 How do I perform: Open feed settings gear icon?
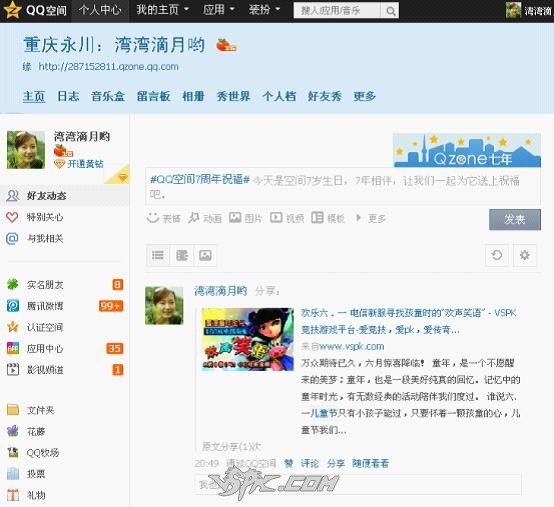point(525,255)
